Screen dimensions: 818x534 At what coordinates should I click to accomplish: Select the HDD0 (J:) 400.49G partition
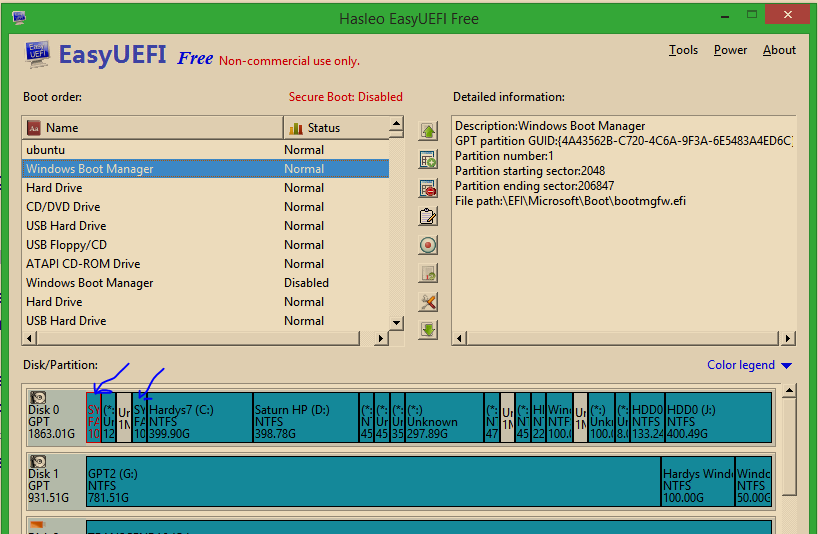pos(718,418)
